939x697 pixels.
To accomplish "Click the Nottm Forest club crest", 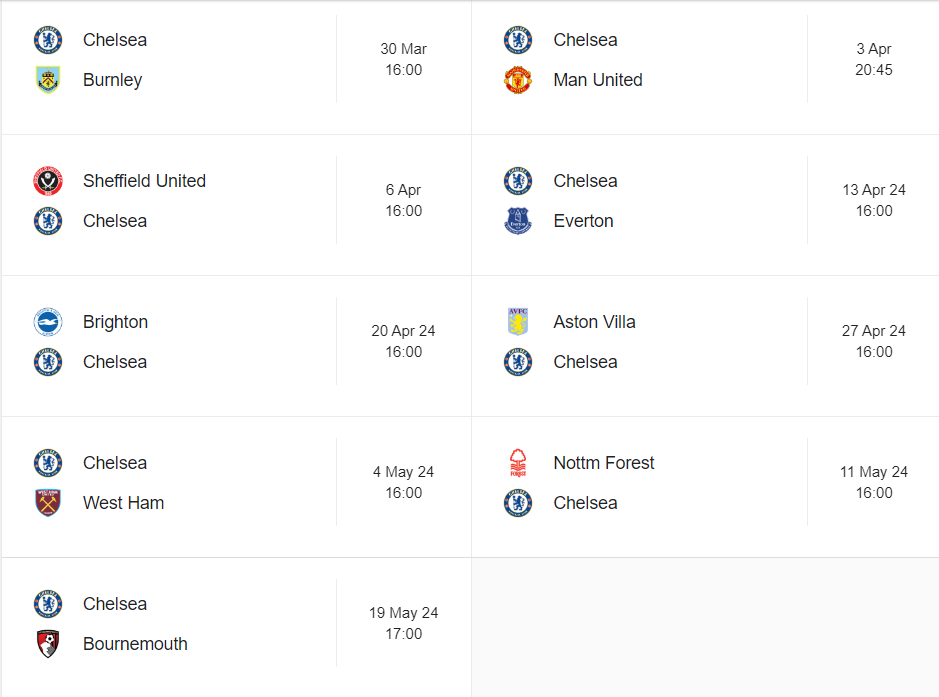I will pyautogui.click(x=518, y=463).
